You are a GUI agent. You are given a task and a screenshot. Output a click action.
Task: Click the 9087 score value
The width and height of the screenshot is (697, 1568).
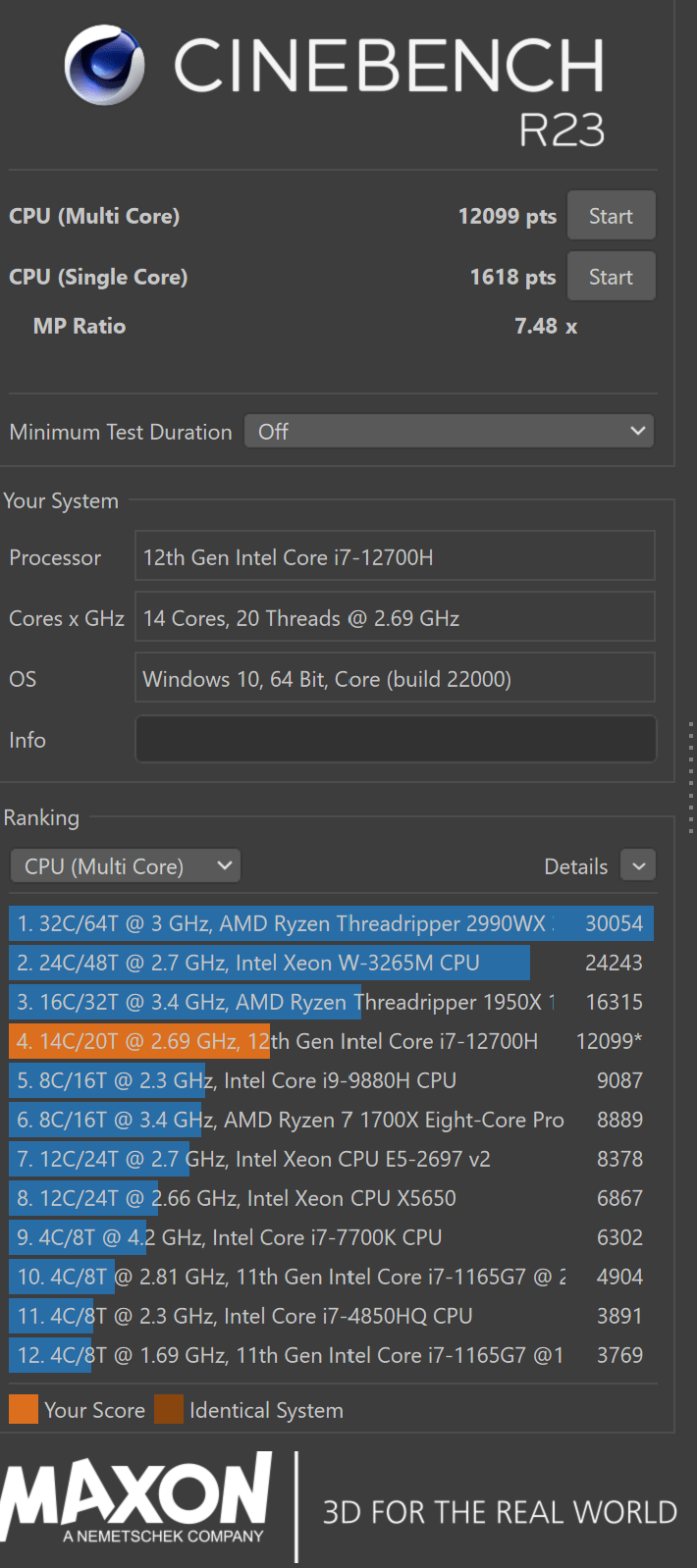(620, 1080)
